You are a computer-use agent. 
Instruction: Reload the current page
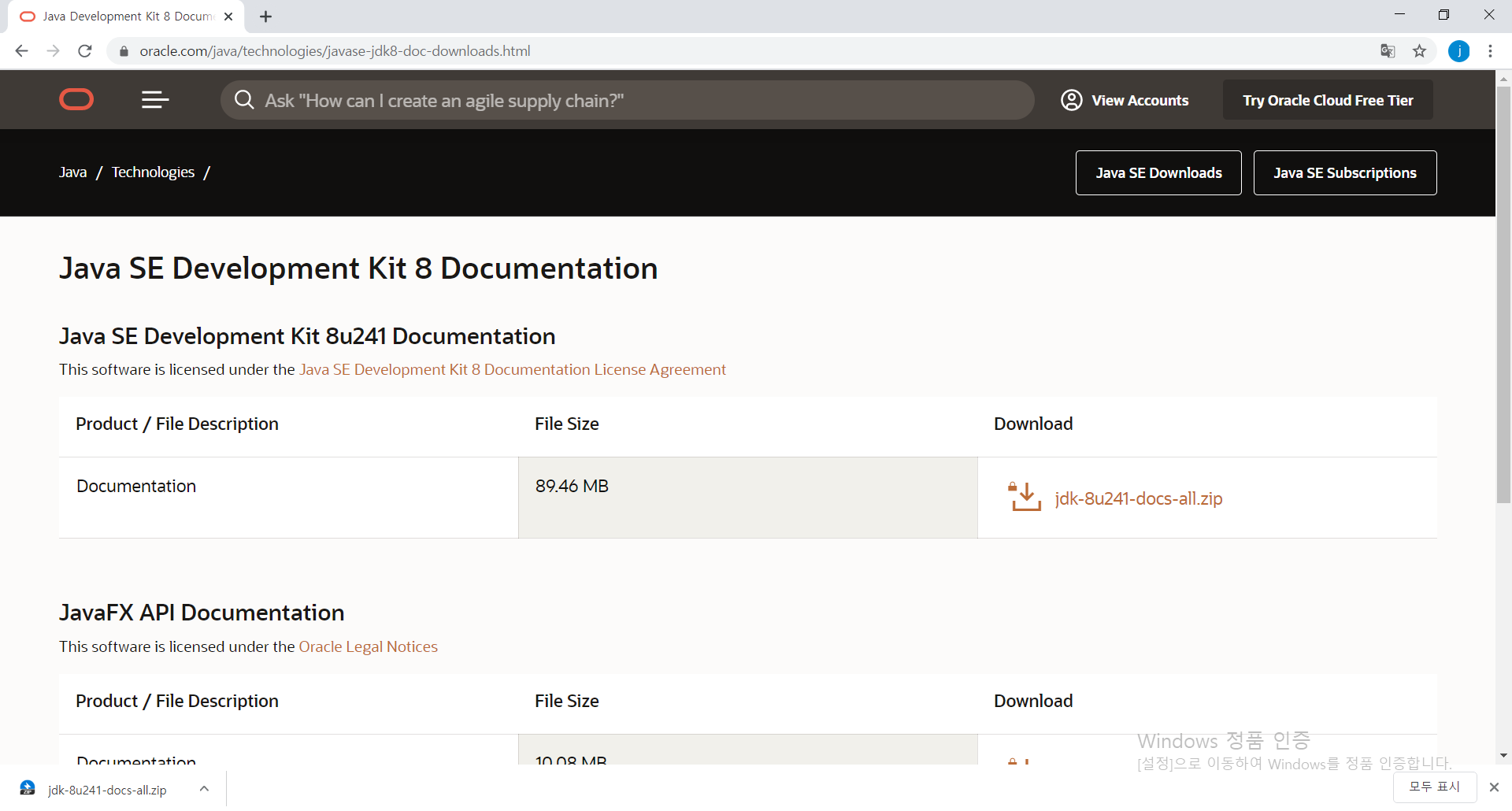pos(85,51)
